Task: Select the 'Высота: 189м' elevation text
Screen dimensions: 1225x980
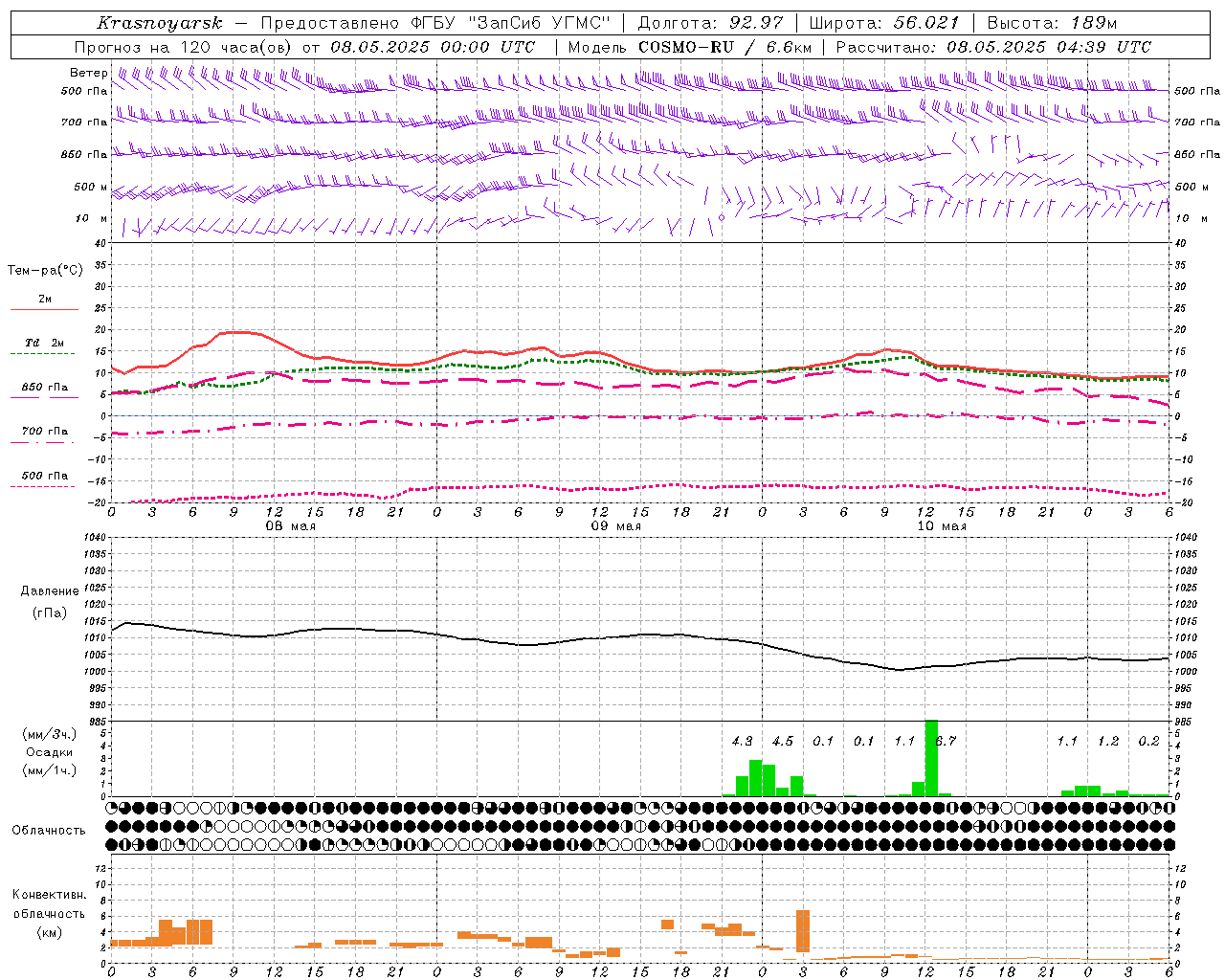Action: [1052, 23]
